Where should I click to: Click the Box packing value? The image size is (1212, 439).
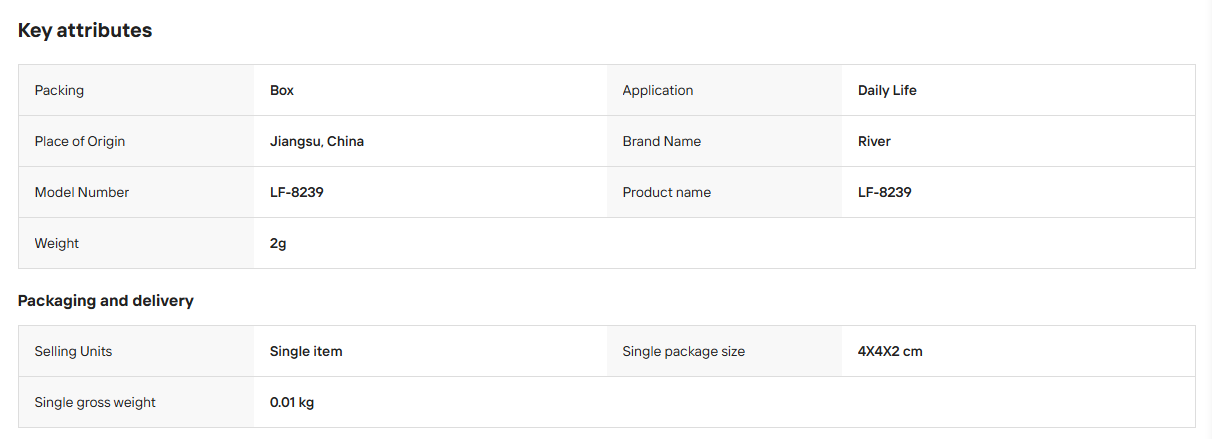point(282,90)
